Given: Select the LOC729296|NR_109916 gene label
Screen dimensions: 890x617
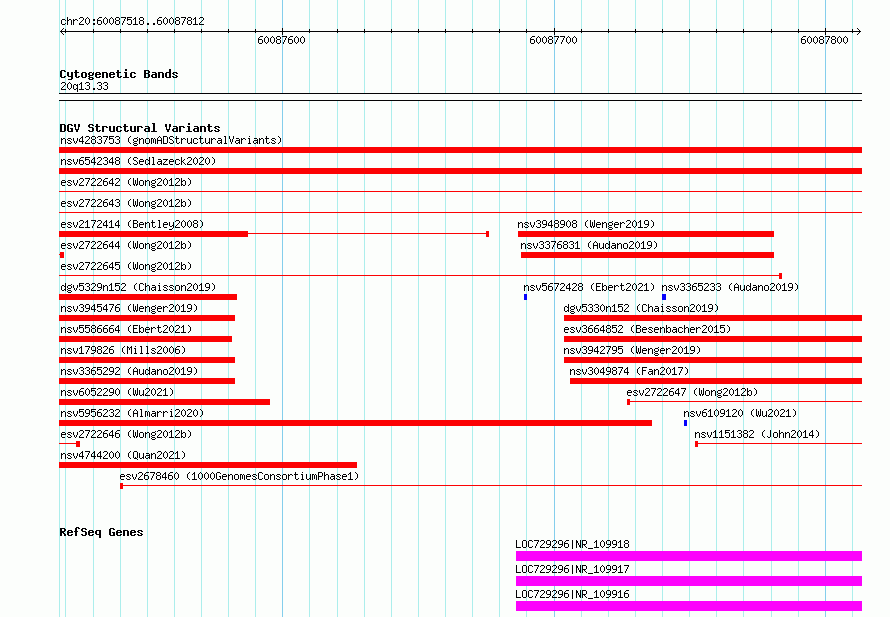Looking at the screenshot, I should pos(573,594).
